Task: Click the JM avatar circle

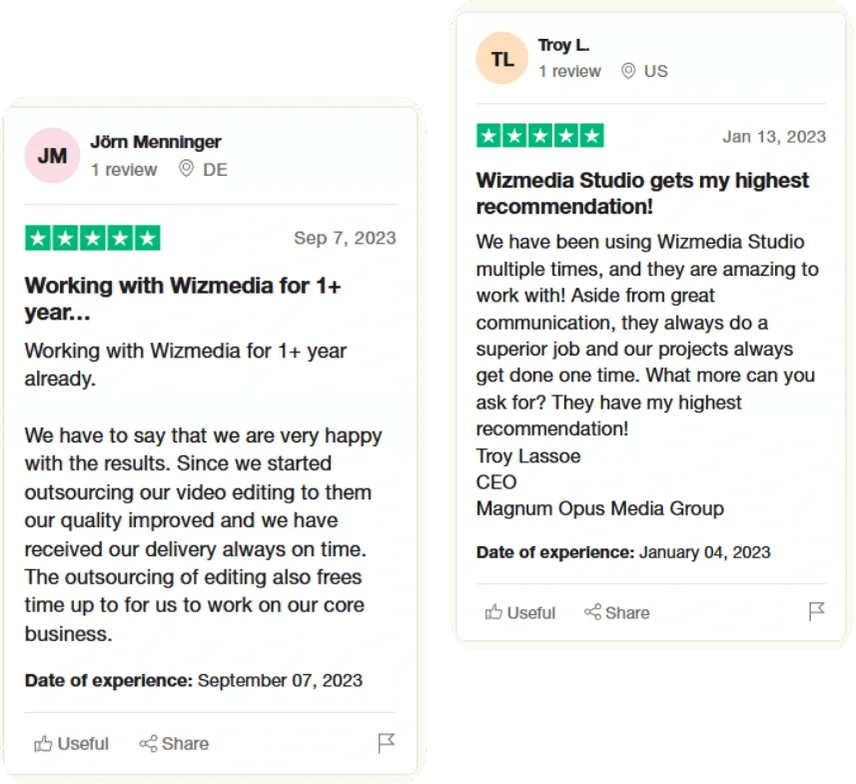Action: pyautogui.click(x=52, y=156)
